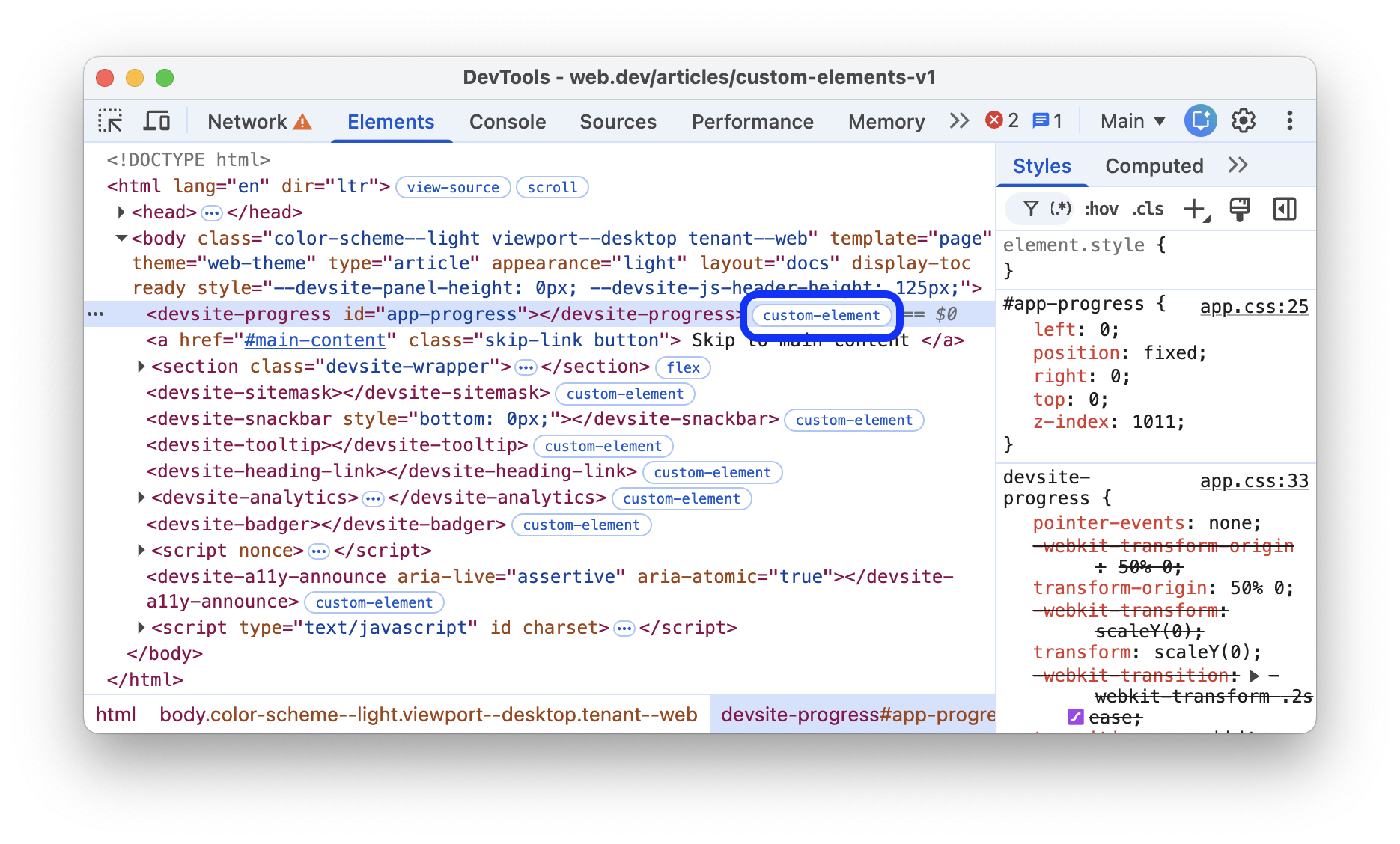Image resolution: width=1400 pixels, height=844 pixels.
Task: Select the Computed tab
Action: [1154, 166]
